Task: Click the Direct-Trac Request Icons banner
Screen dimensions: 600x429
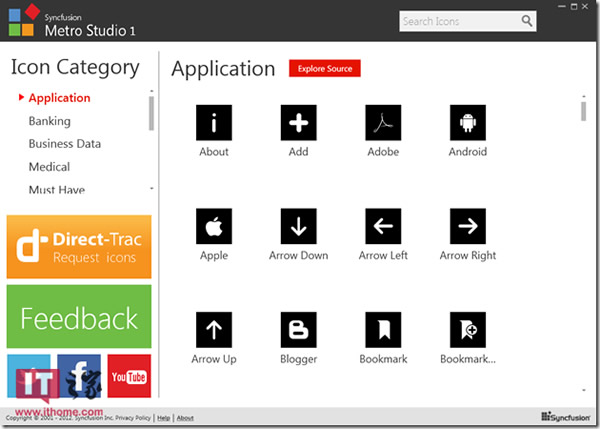Action: coord(79,246)
